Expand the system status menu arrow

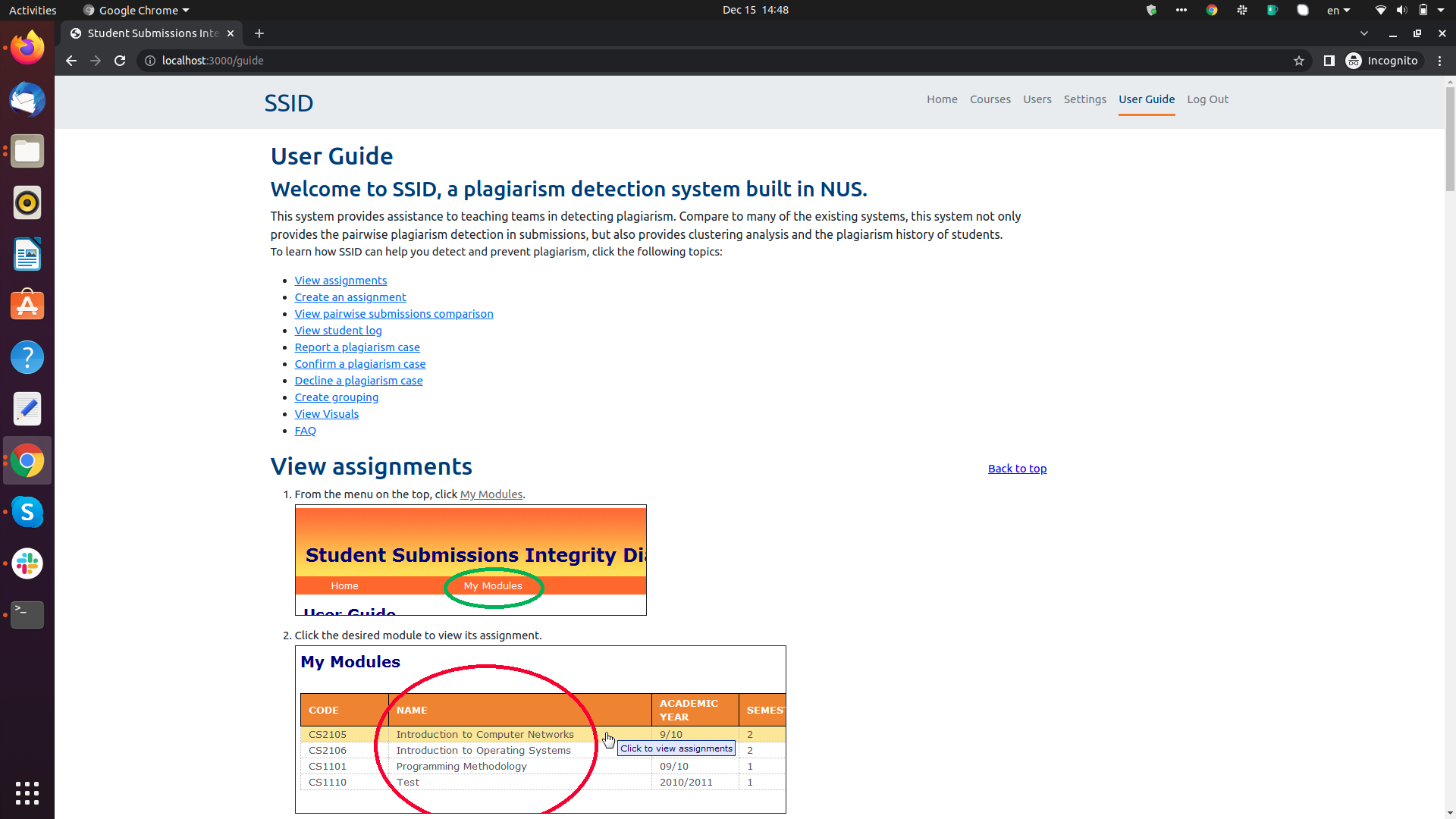point(1441,11)
